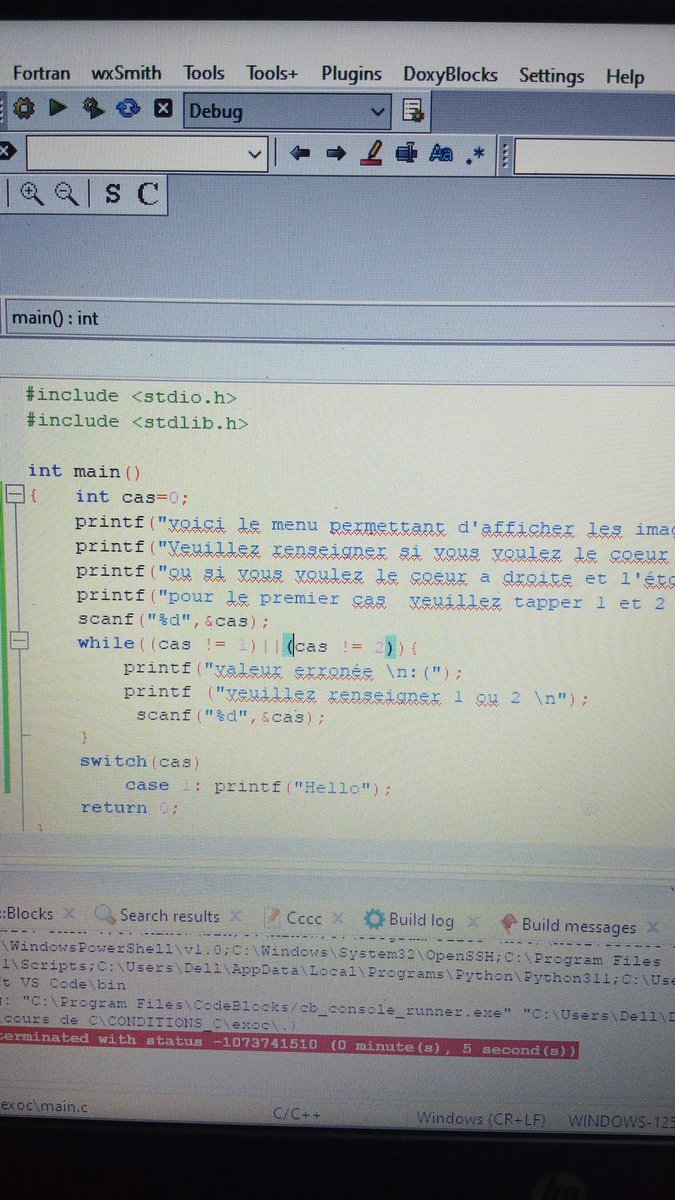Open the Tools+ menu
Viewport: 675px width, 1200px height.
[x=272, y=74]
